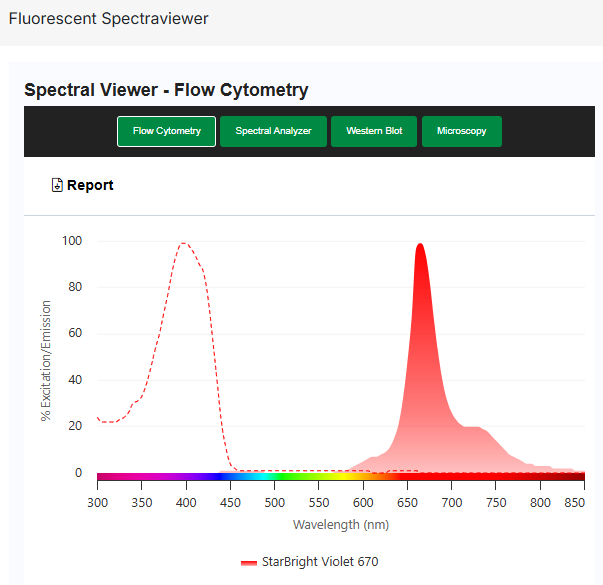Viewport: 603px width, 585px height.
Task: Go to the Microscopy tab
Action: tap(461, 131)
